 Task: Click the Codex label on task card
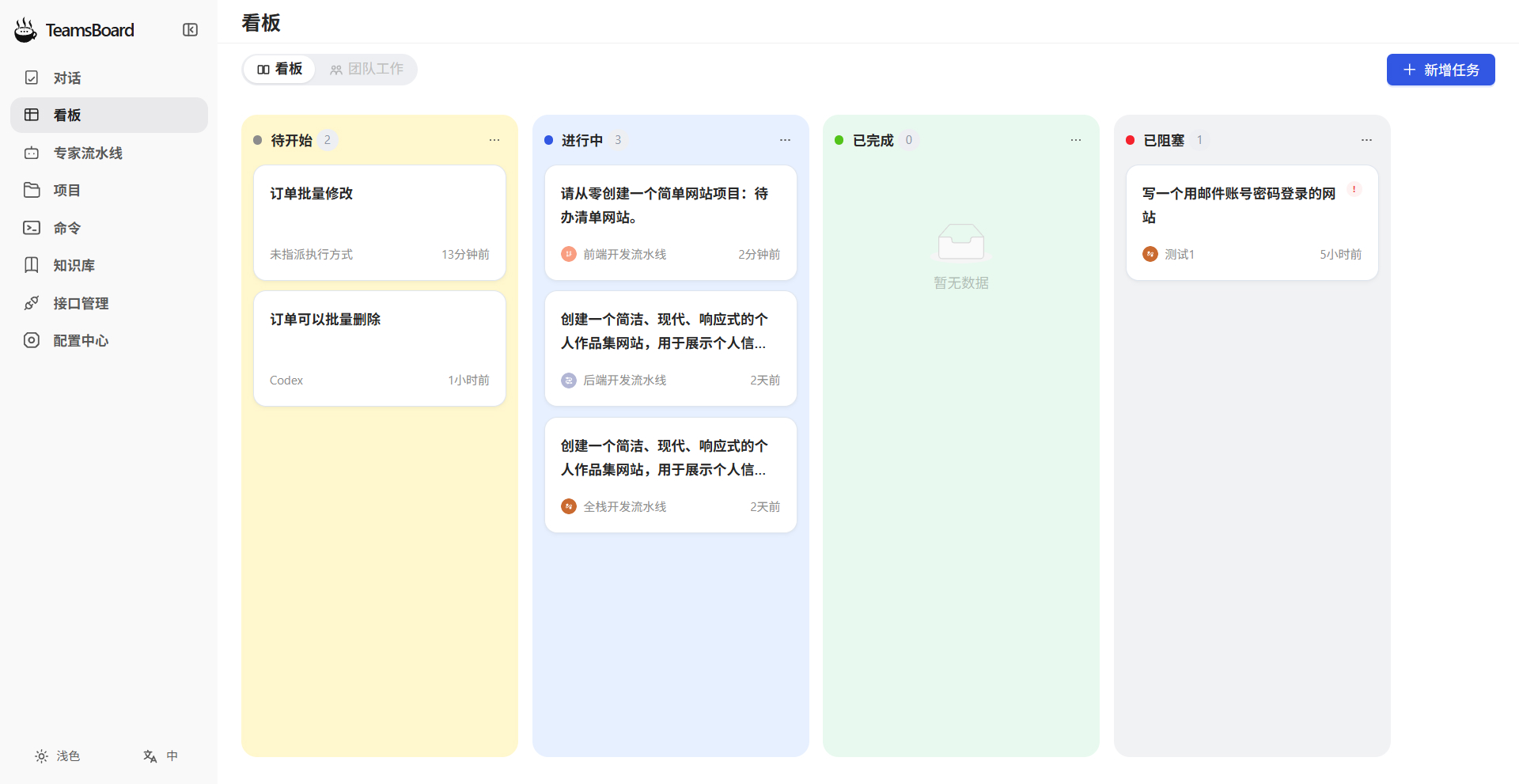tap(286, 381)
